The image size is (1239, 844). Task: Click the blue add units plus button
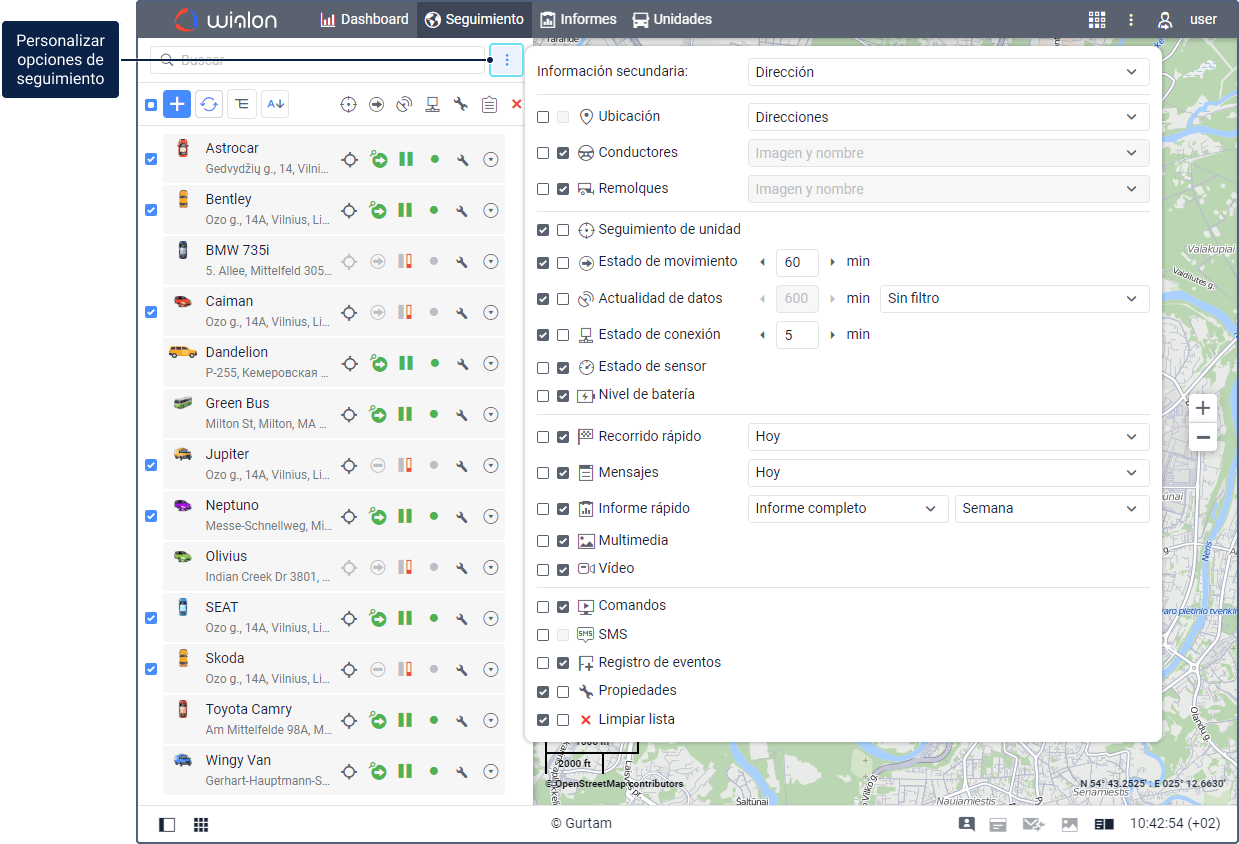tap(177, 104)
